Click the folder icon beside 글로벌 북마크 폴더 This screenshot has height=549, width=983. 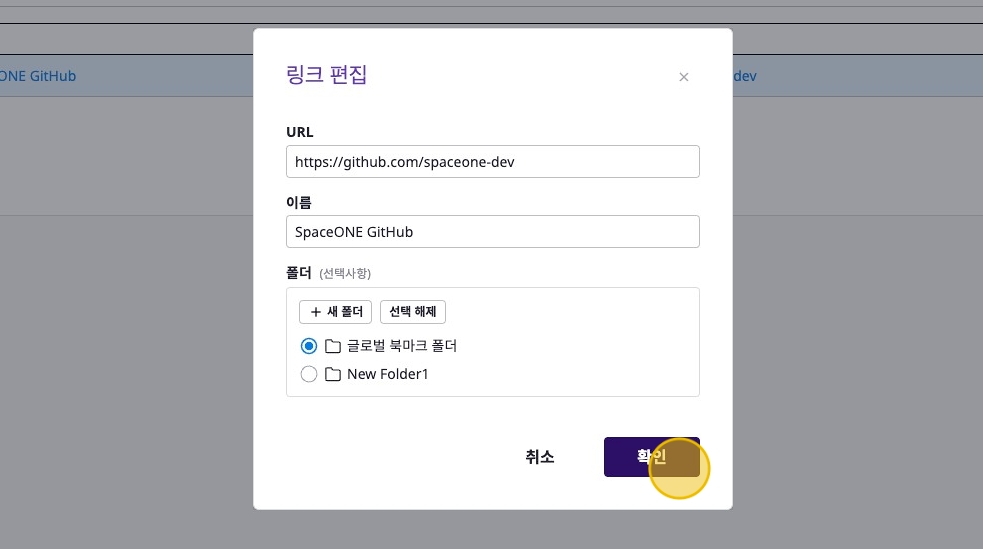[x=333, y=346]
